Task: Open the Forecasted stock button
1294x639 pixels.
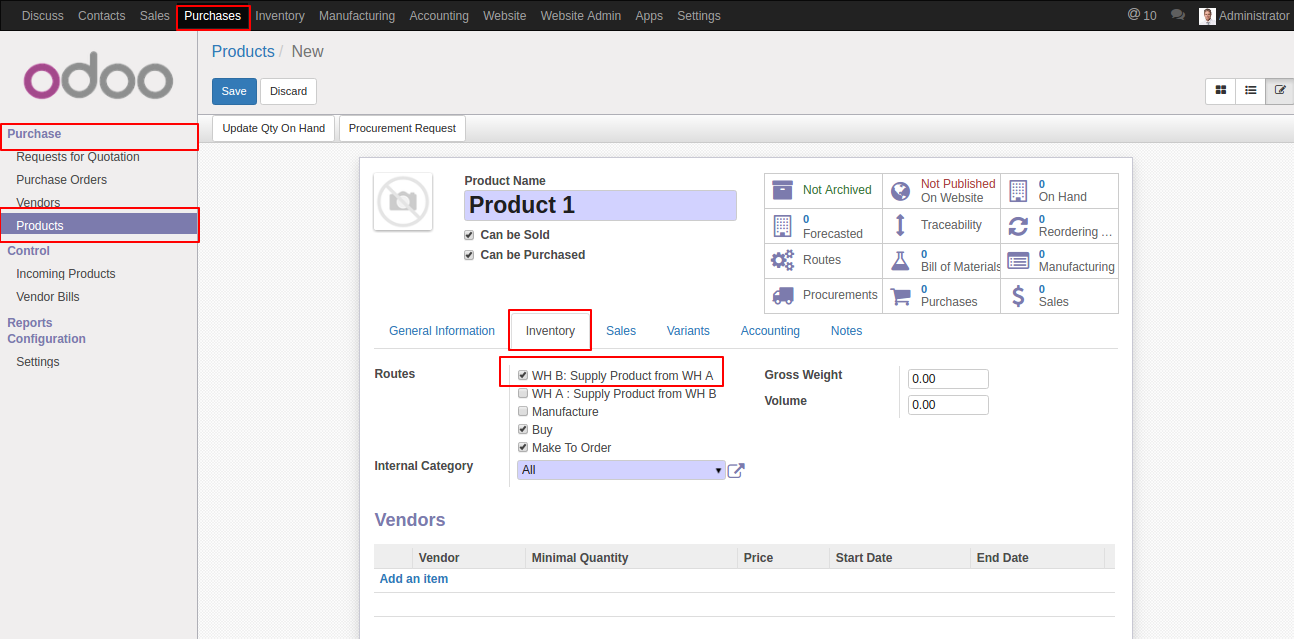Action: pos(823,226)
